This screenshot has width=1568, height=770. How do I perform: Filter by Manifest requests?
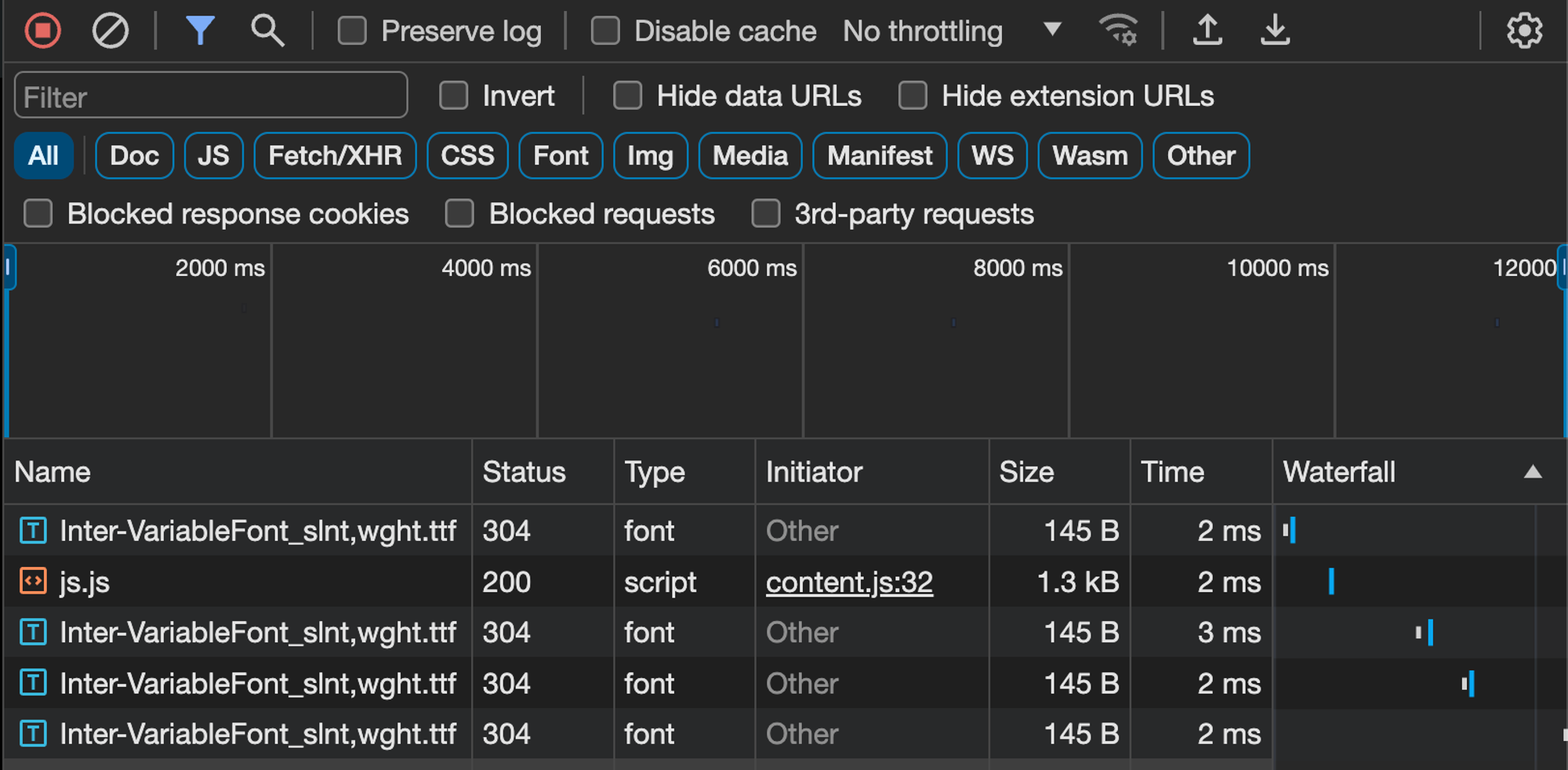tap(880, 155)
